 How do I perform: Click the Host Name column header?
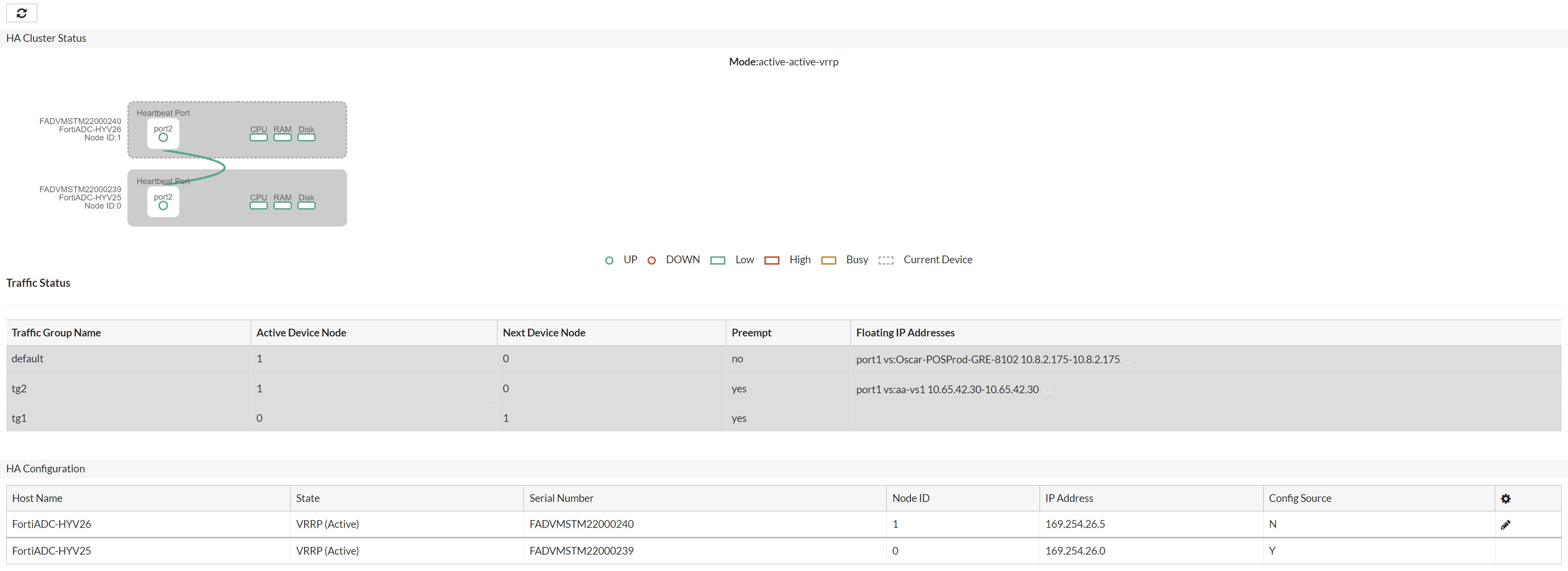click(37, 499)
